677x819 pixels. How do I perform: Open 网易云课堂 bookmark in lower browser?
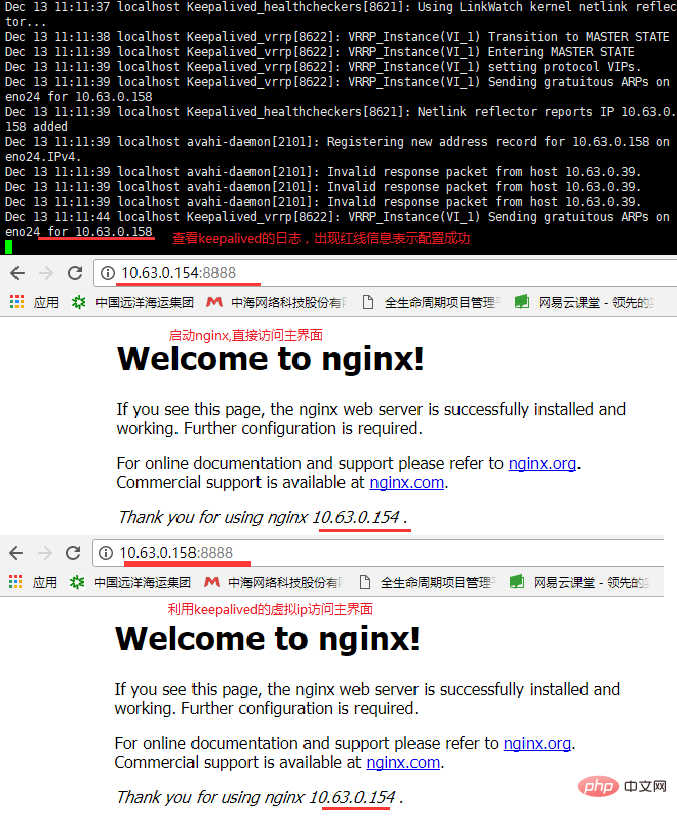click(591, 582)
